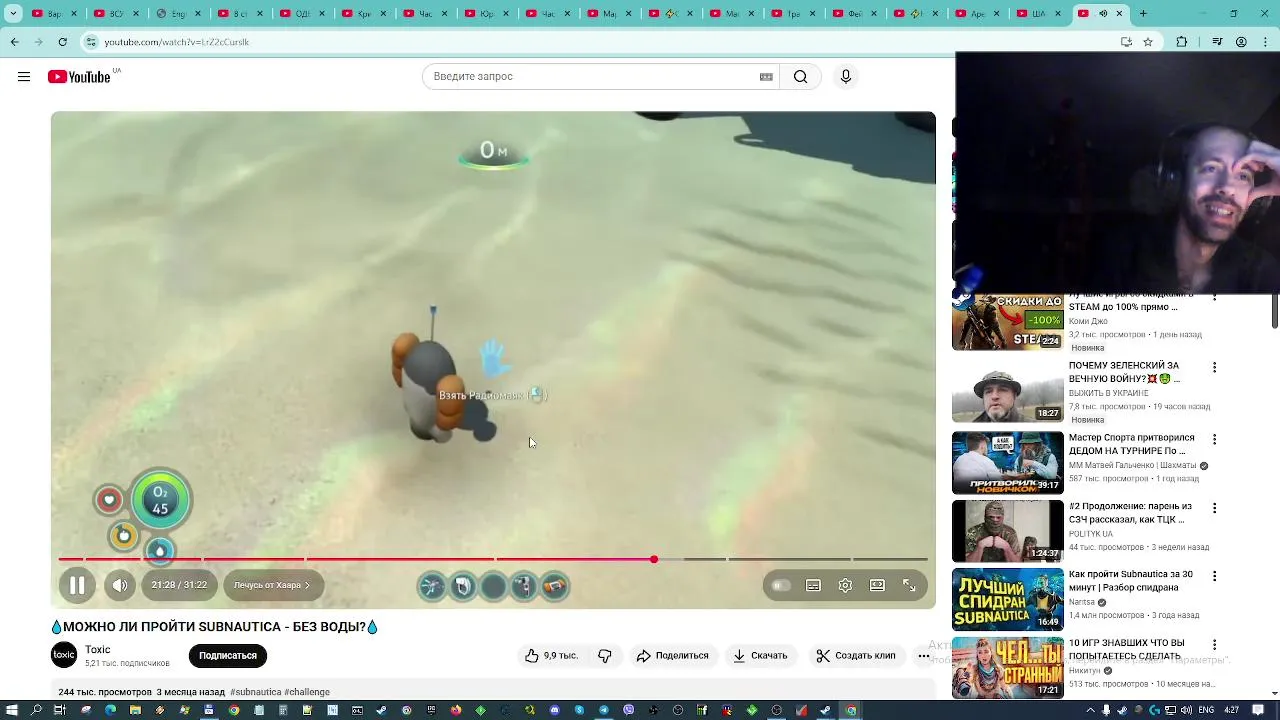Start voice search with microphone
This screenshot has height=720, width=1280.
846,77
